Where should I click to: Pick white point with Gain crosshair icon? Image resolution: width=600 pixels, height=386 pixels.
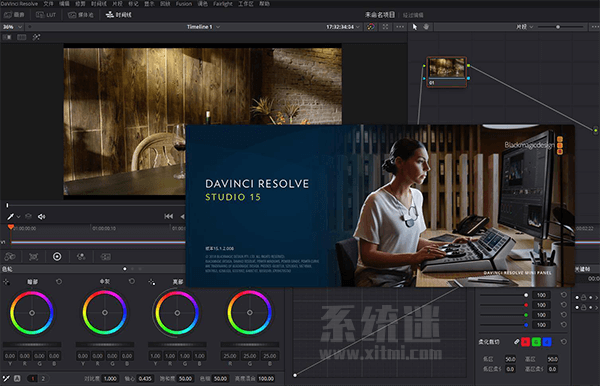pos(152,282)
